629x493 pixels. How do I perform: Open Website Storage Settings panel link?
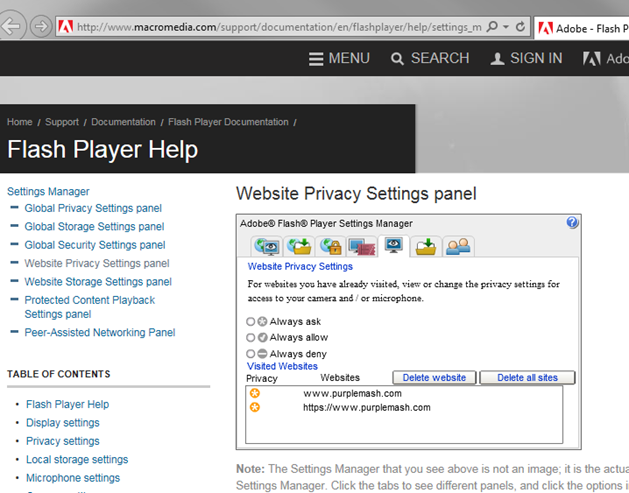pyautogui.click(x=98, y=282)
